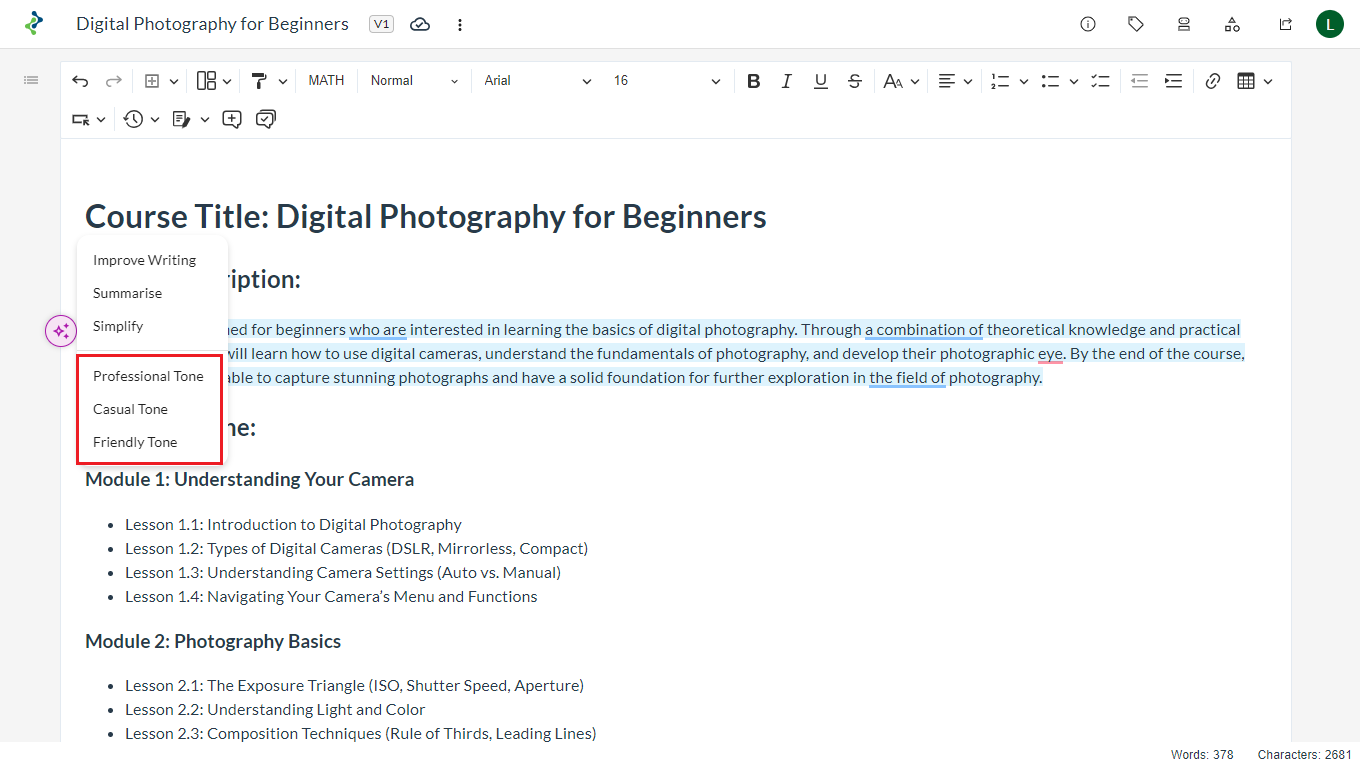Toggle bold formatting
1360x768 pixels.
coord(754,81)
